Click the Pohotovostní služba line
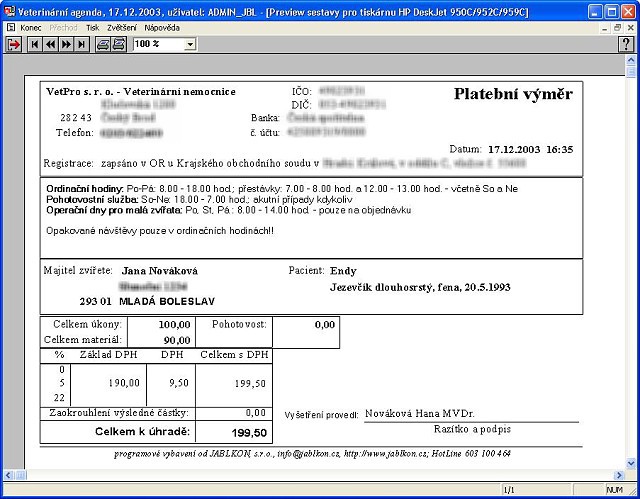The image size is (640, 499). (x=199, y=200)
